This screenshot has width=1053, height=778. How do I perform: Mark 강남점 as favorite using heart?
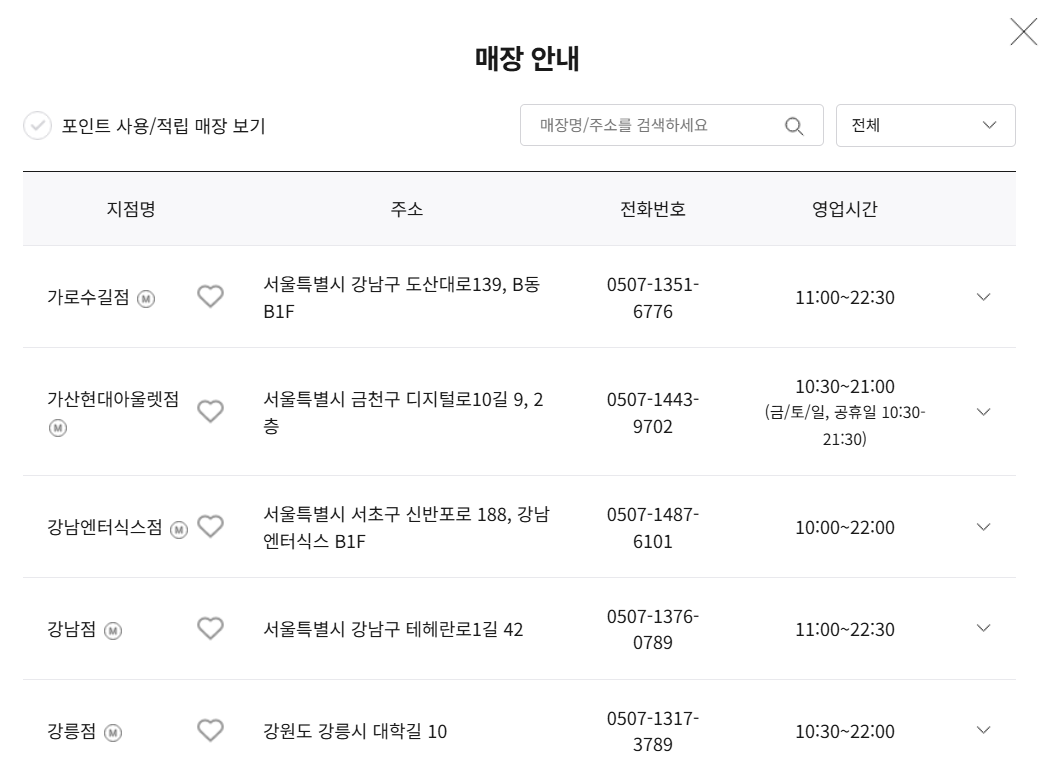click(x=210, y=628)
